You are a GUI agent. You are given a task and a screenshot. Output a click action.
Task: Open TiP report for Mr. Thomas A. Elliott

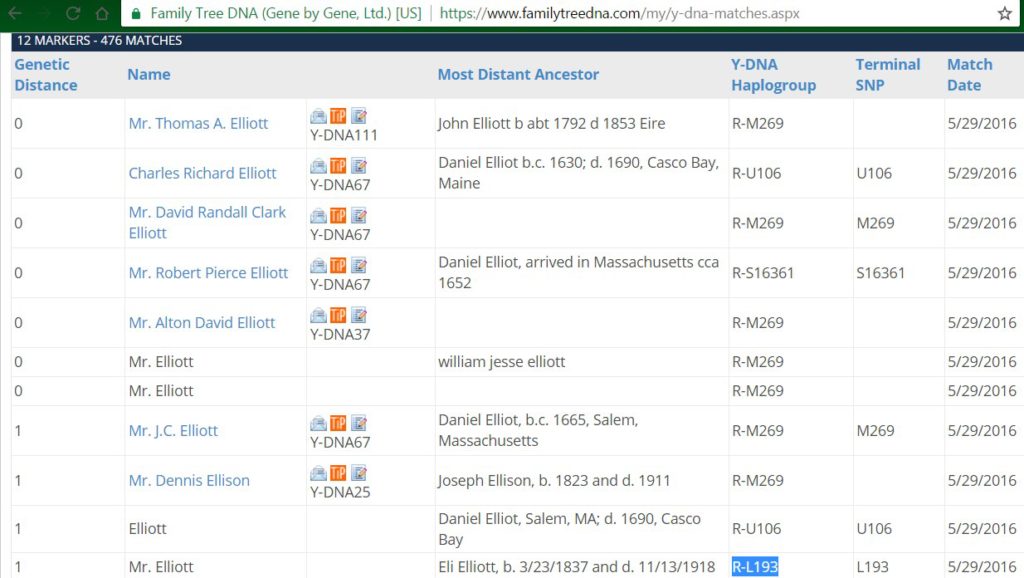(x=338, y=116)
